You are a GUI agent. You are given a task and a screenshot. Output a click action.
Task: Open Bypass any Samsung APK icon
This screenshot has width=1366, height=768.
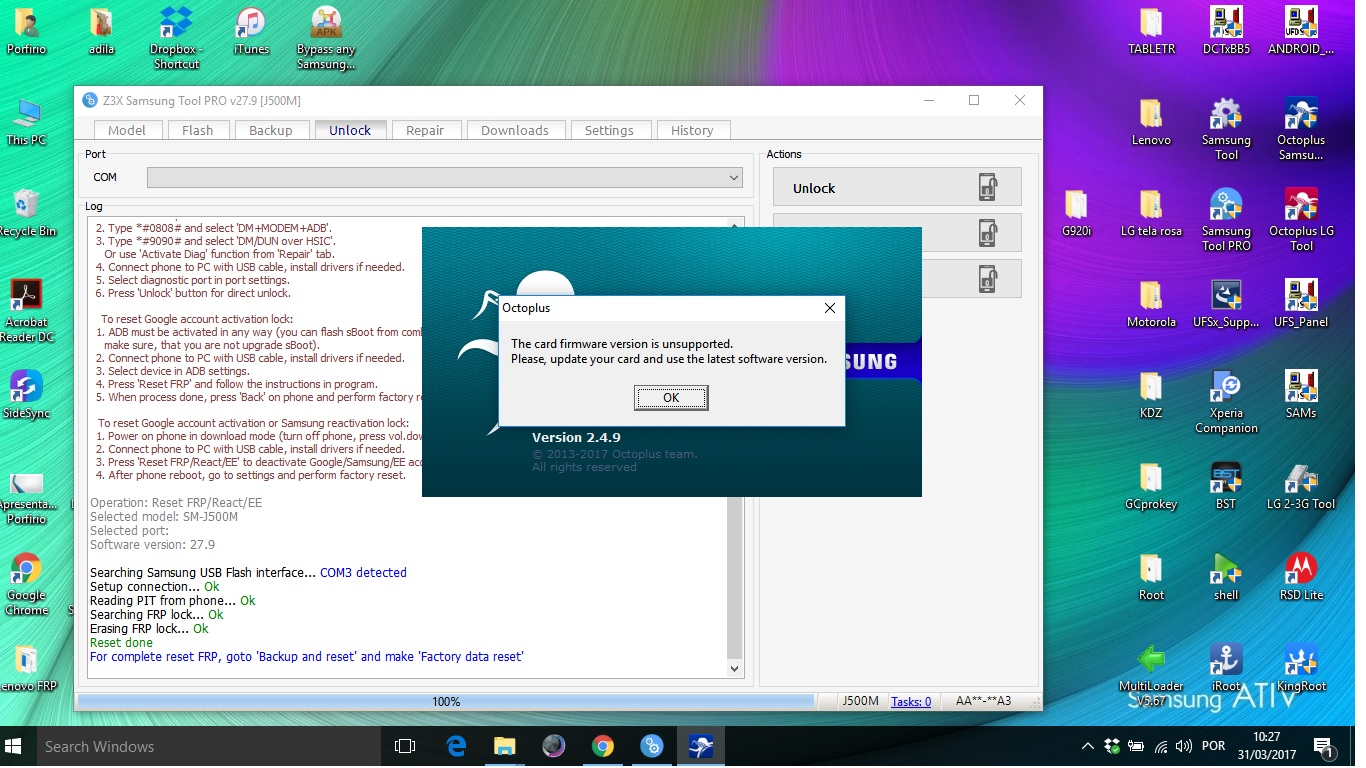pyautogui.click(x=326, y=38)
